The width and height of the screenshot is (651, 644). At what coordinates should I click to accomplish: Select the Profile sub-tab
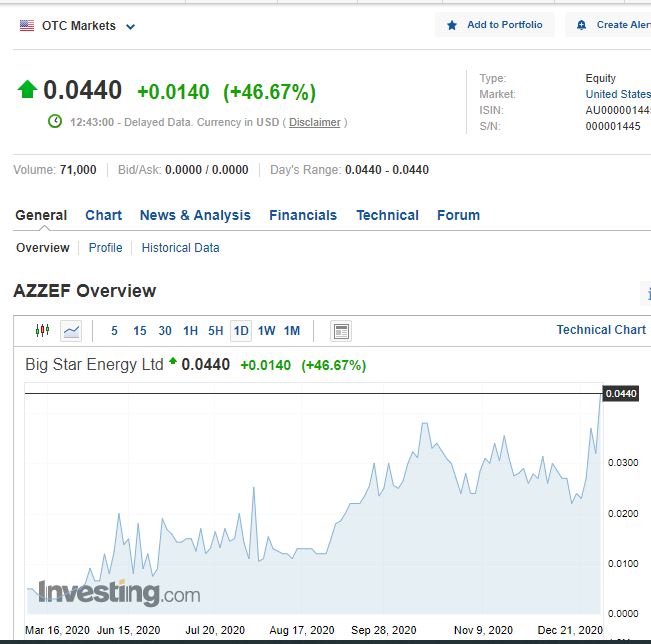click(x=105, y=248)
